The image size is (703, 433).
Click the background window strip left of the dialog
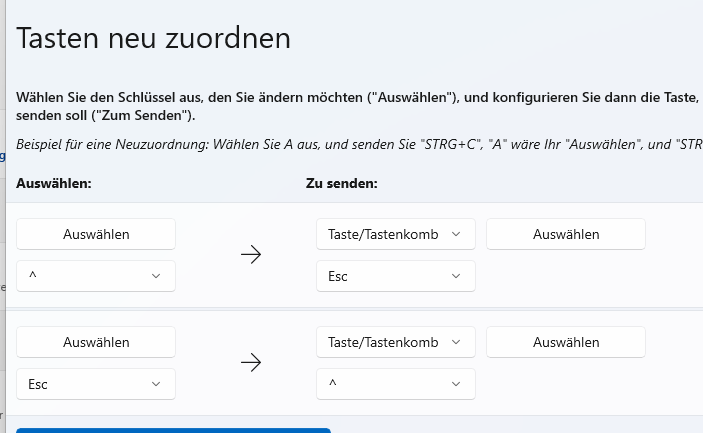click(x=3, y=250)
